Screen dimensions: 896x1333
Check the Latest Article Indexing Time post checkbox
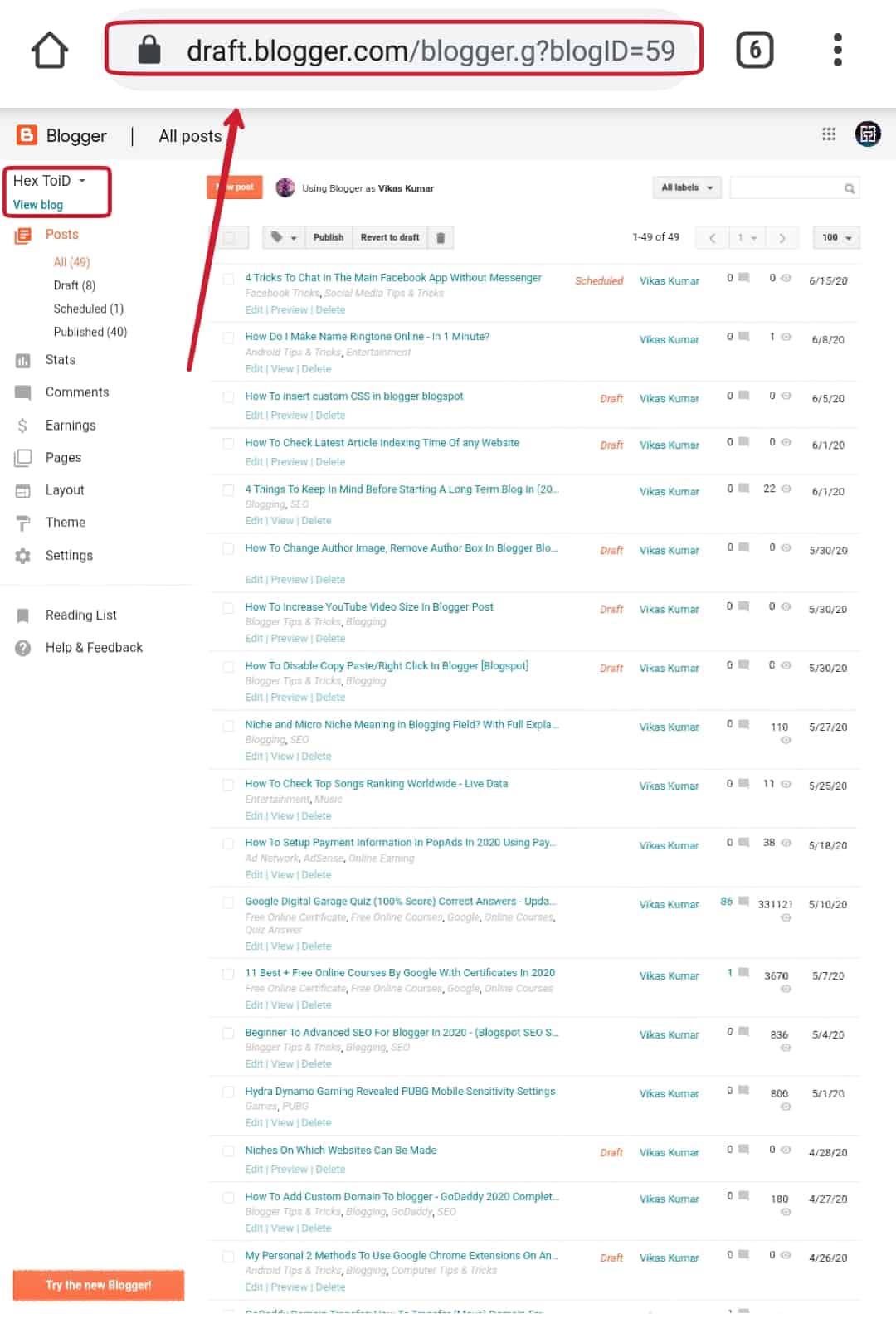(x=228, y=444)
